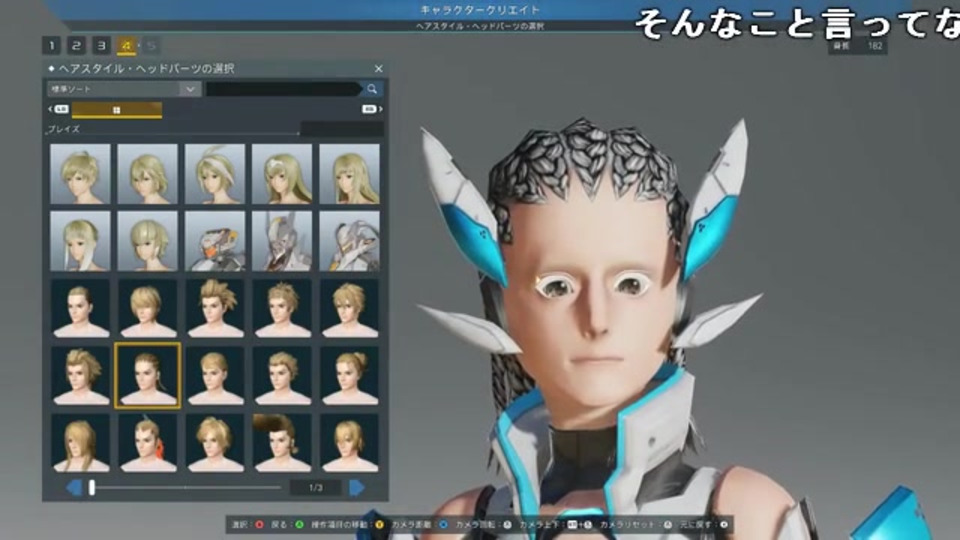Close the hairstyle selection panel

(378, 69)
